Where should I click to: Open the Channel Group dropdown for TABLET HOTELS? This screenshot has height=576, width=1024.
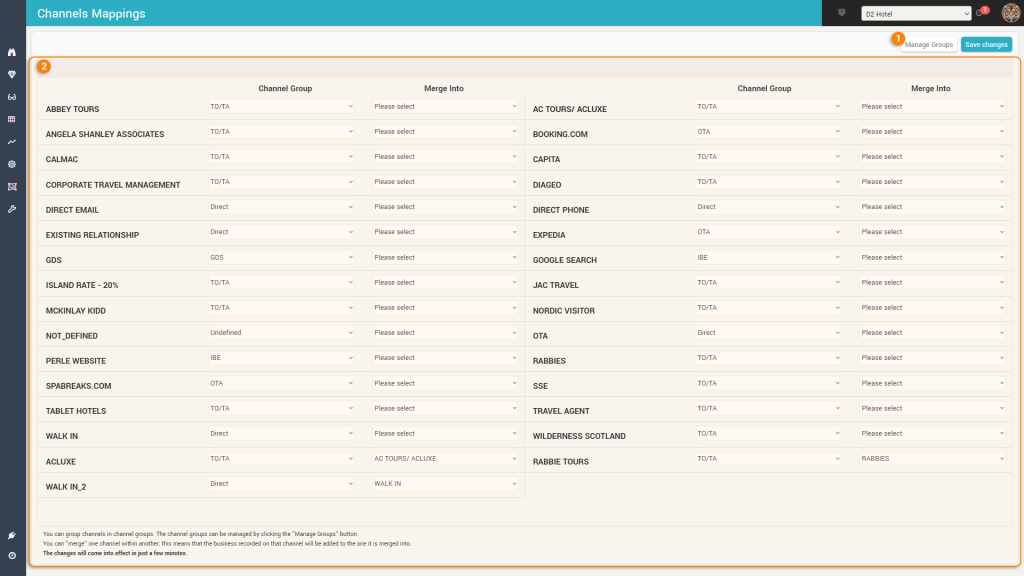[x=281, y=408]
